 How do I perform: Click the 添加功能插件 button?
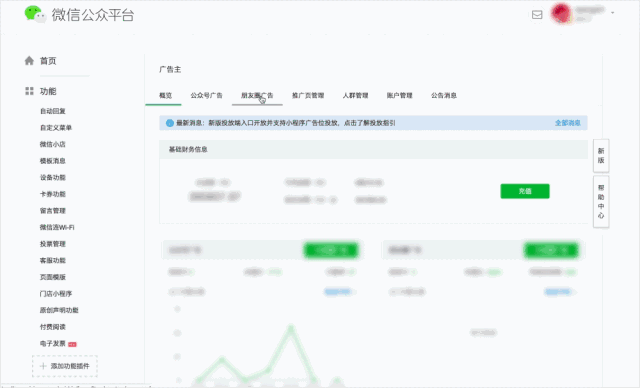[64, 366]
